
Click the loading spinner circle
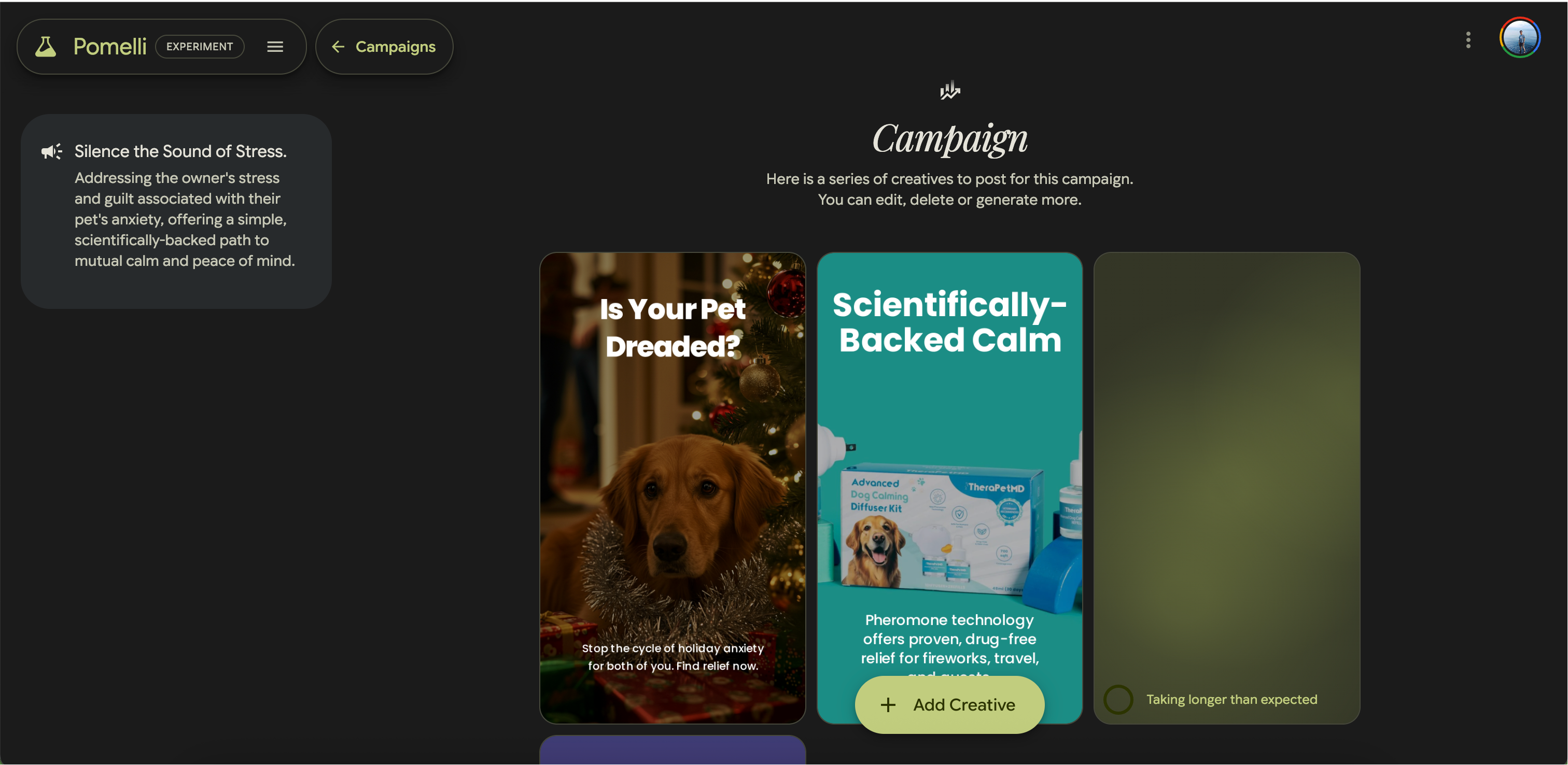tap(1118, 699)
